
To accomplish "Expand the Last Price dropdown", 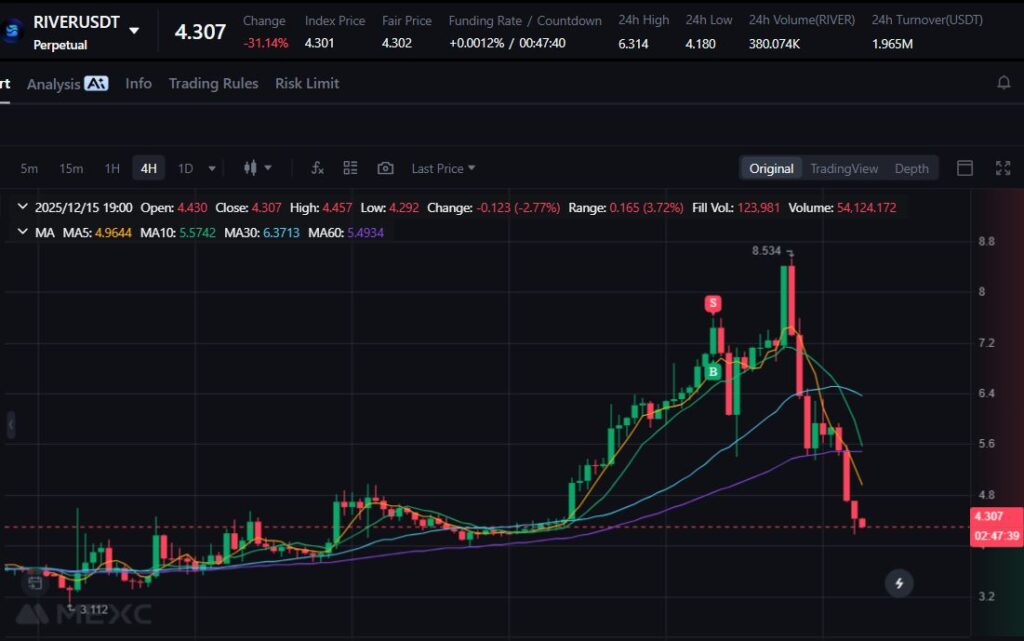I will [443, 168].
